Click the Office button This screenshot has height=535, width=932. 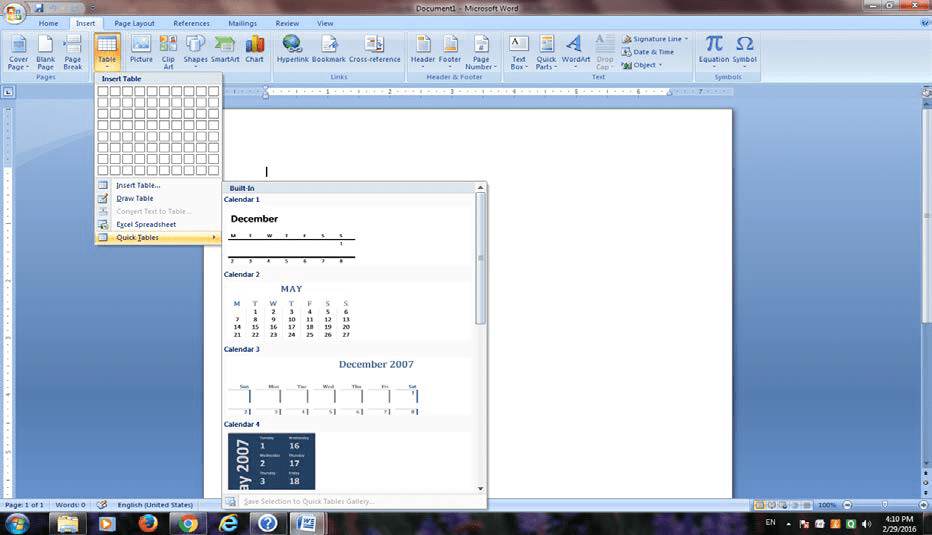[13, 12]
